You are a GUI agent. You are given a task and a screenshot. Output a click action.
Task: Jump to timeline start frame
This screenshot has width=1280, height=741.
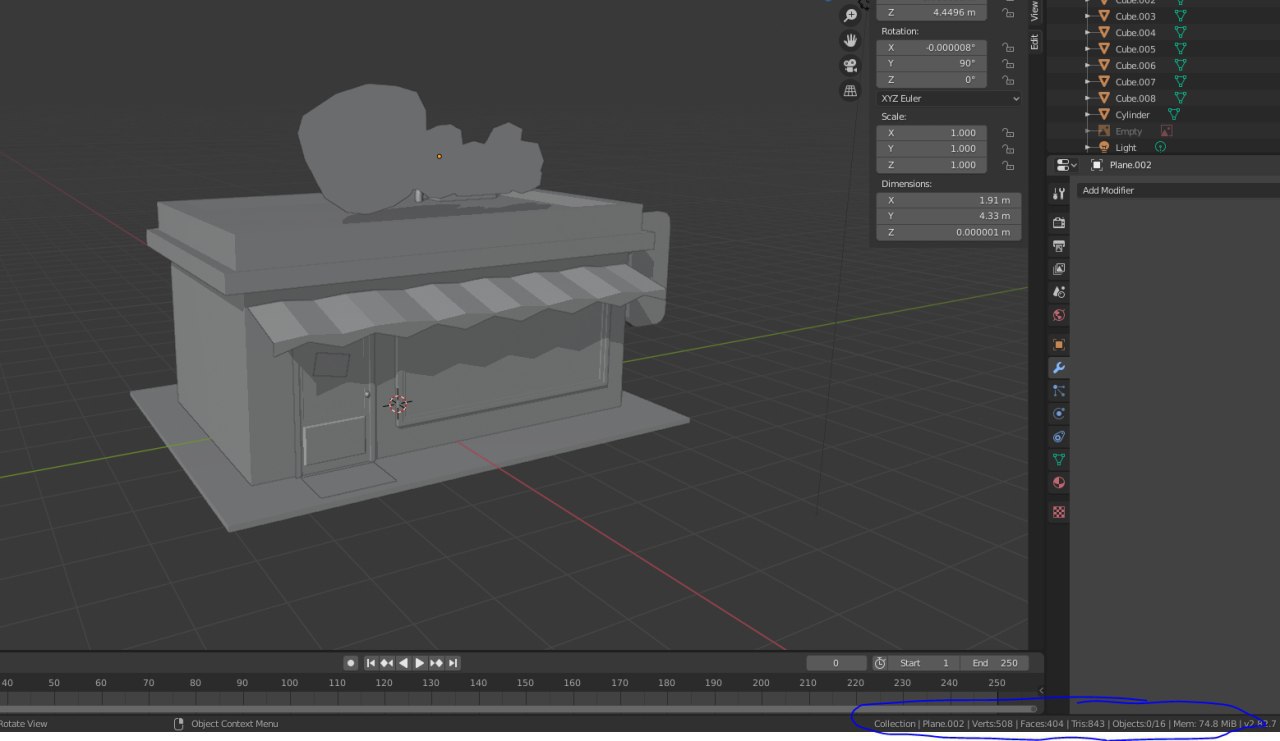(x=371, y=663)
